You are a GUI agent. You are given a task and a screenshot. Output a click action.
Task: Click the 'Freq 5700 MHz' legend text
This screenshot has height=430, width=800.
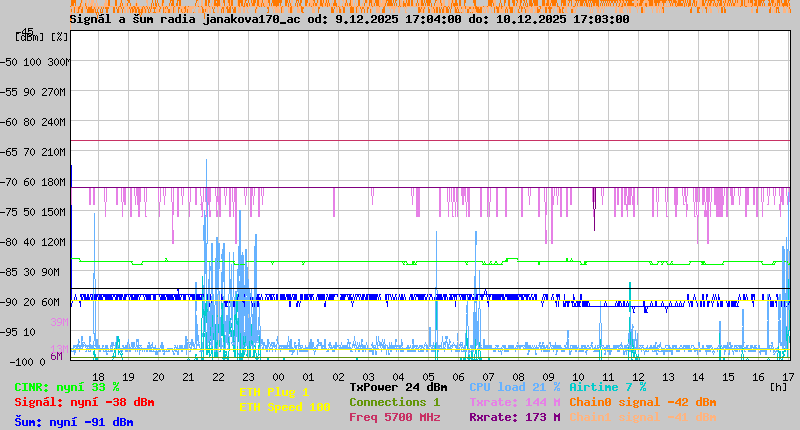[394, 417]
